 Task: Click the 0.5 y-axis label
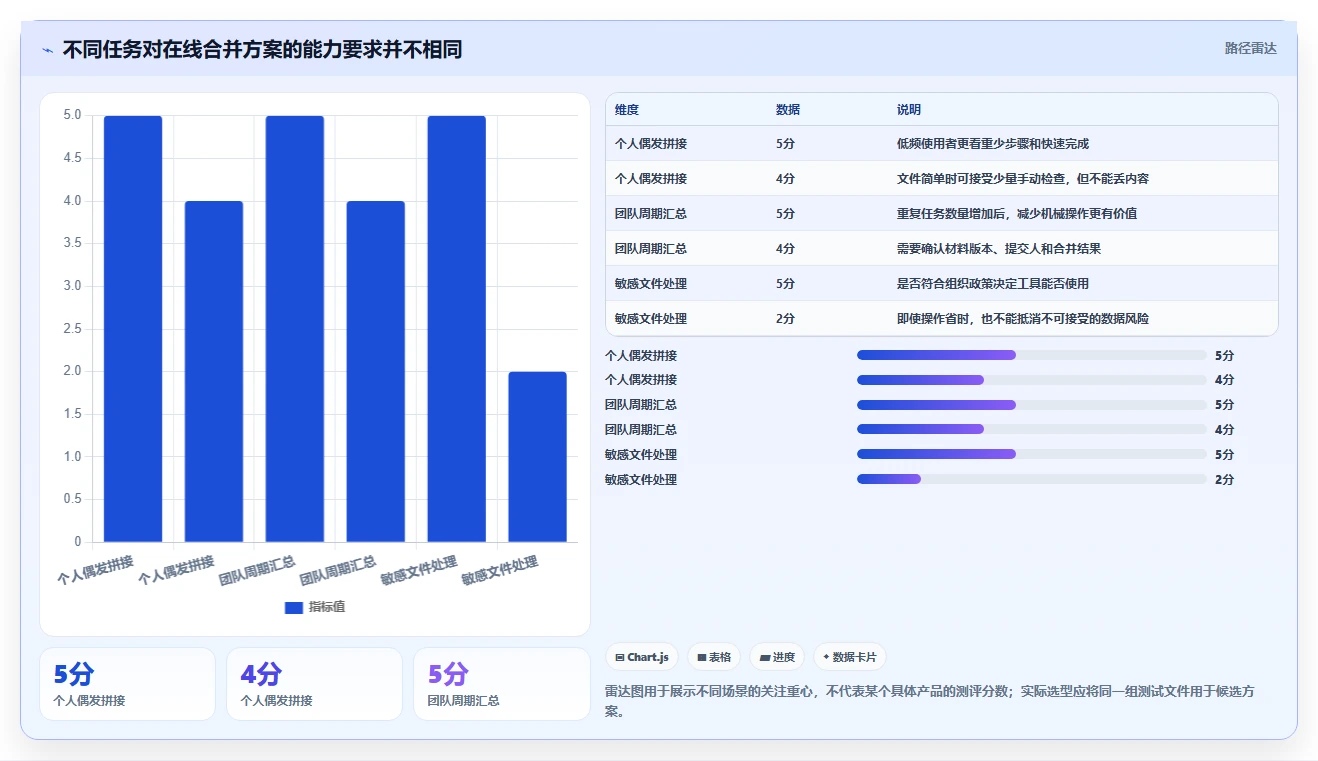pos(72,500)
